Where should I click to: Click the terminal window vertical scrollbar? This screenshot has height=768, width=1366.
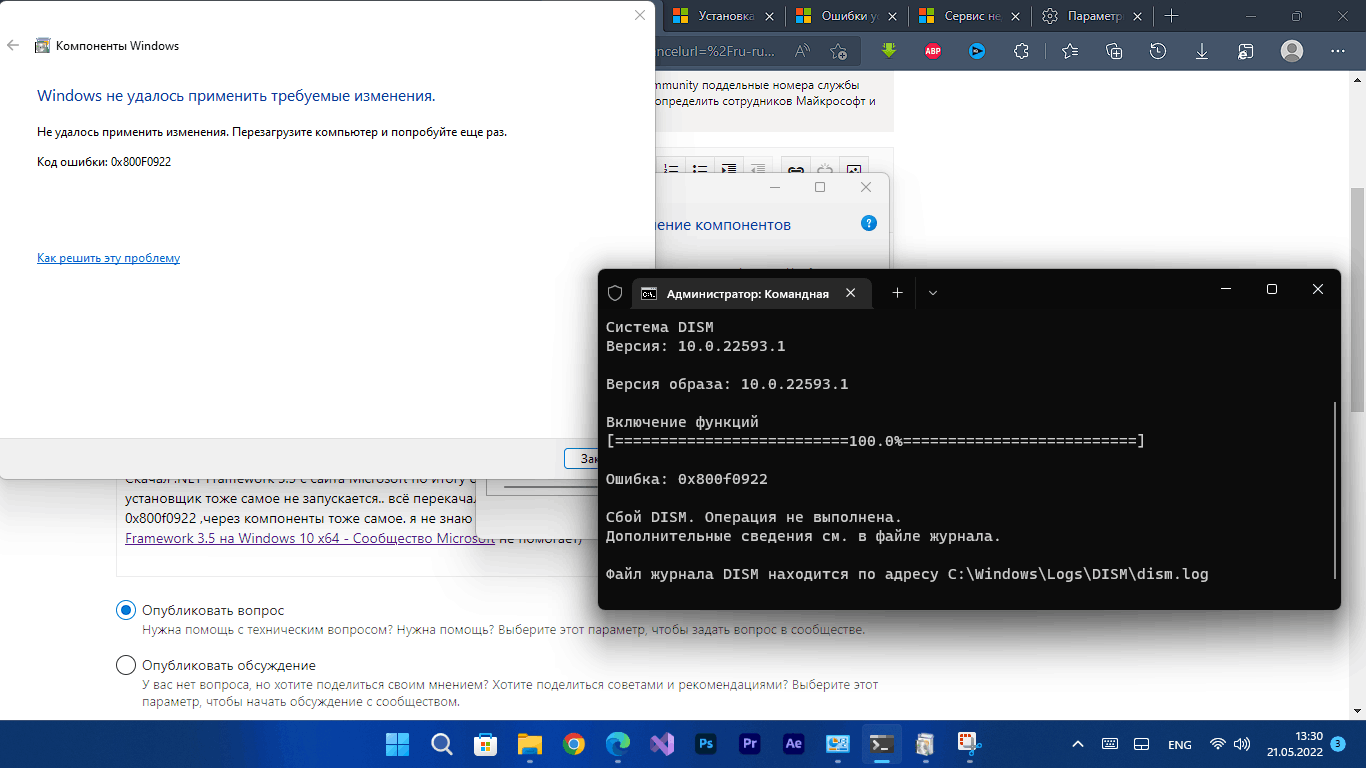[x=1335, y=490]
